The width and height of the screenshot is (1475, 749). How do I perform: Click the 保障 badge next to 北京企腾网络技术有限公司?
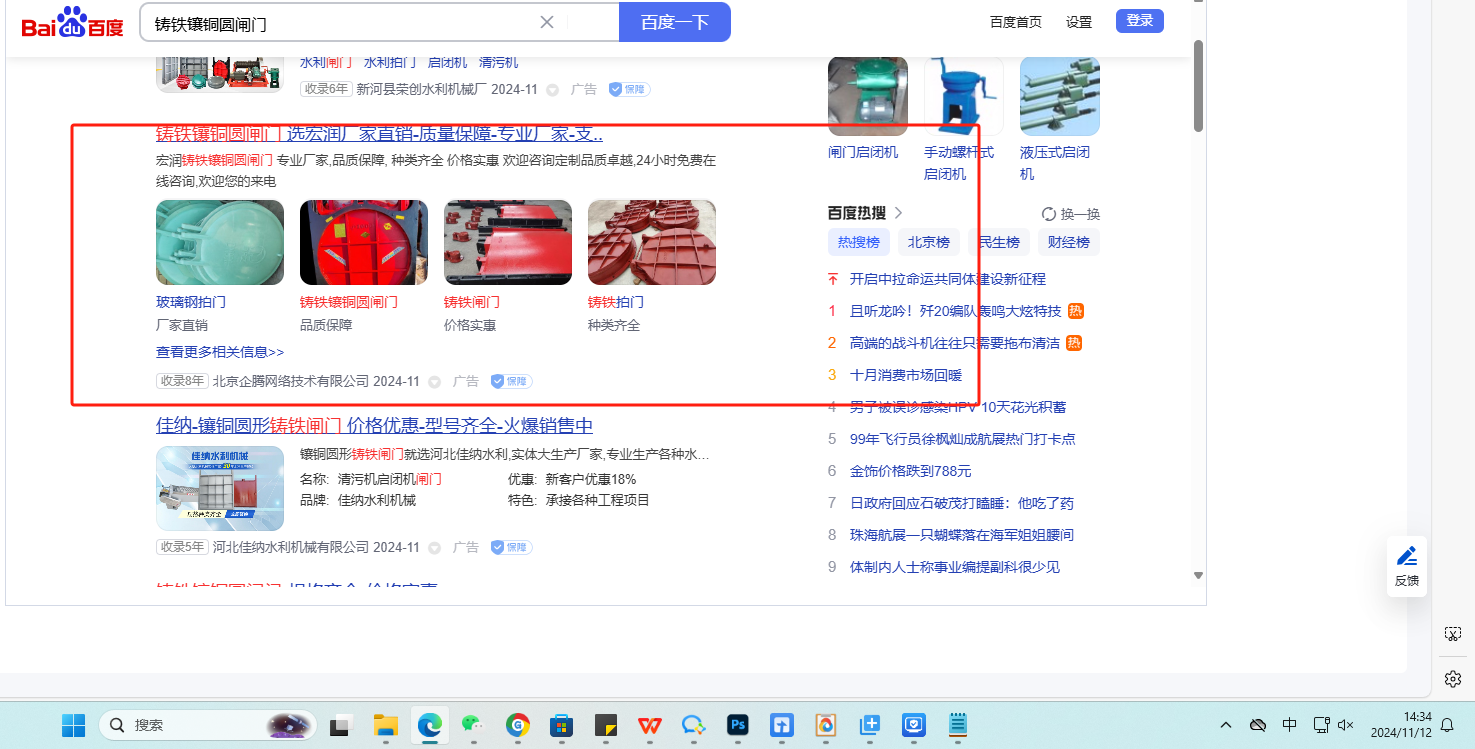[x=511, y=381]
